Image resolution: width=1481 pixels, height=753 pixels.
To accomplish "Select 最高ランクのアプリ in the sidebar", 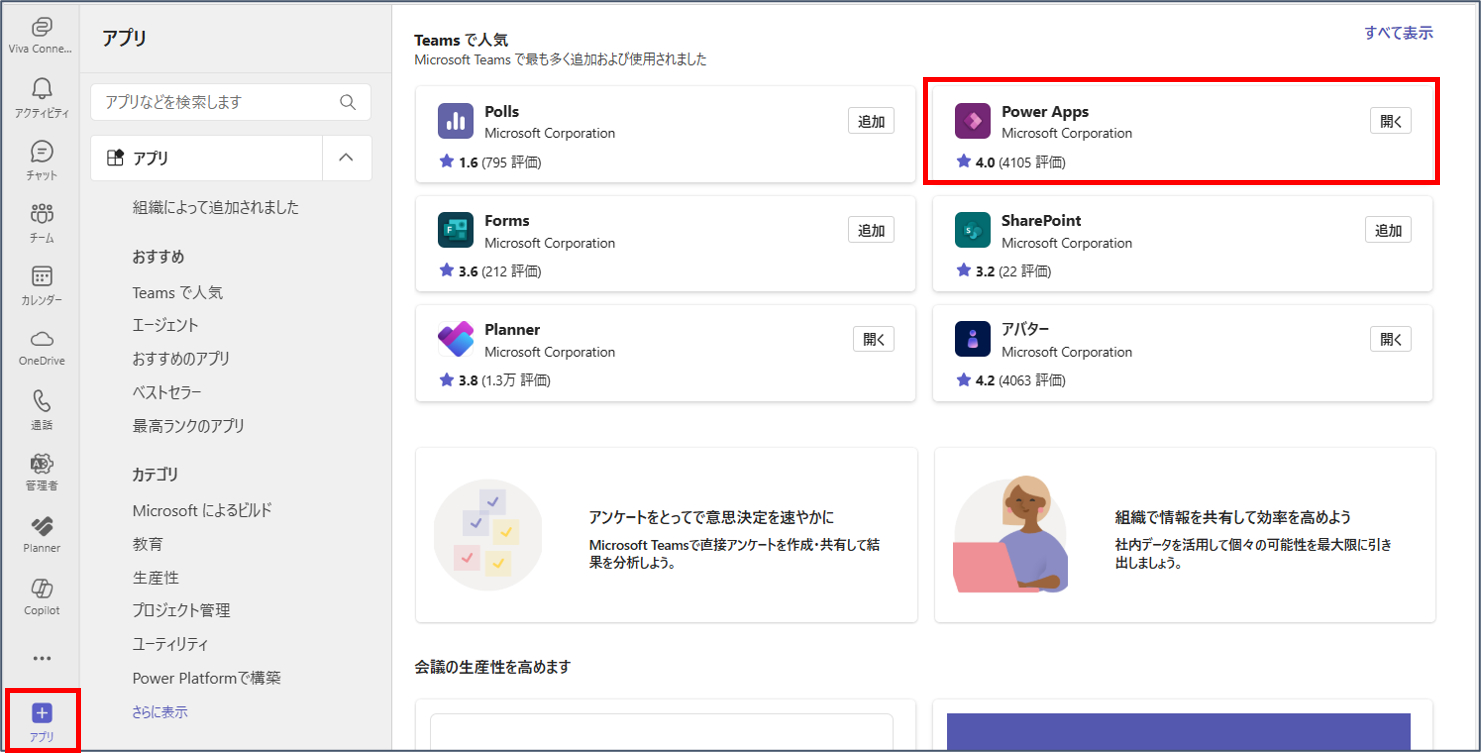I will pyautogui.click(x=189, y=426).
